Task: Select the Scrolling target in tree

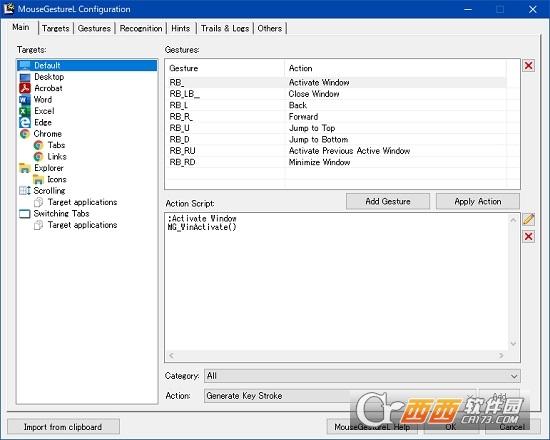Action: tap(49, 191)
